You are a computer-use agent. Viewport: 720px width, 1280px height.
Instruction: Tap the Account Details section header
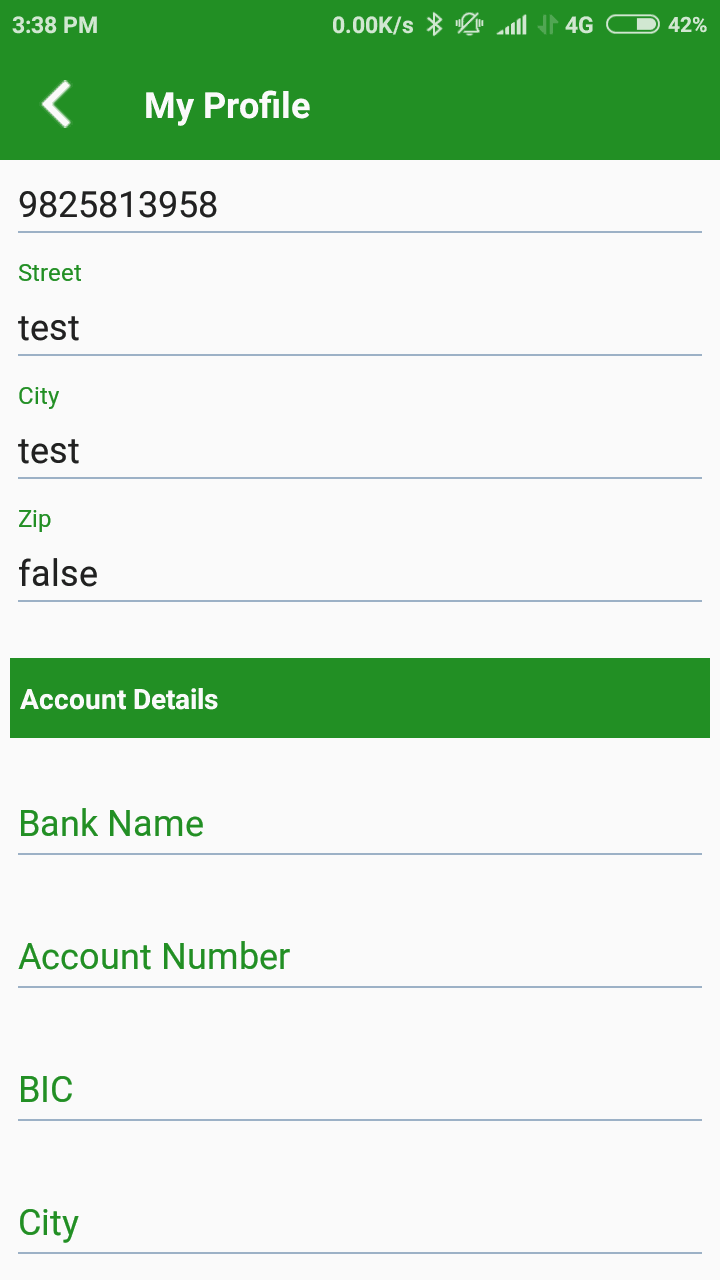(x=360, y=698)
